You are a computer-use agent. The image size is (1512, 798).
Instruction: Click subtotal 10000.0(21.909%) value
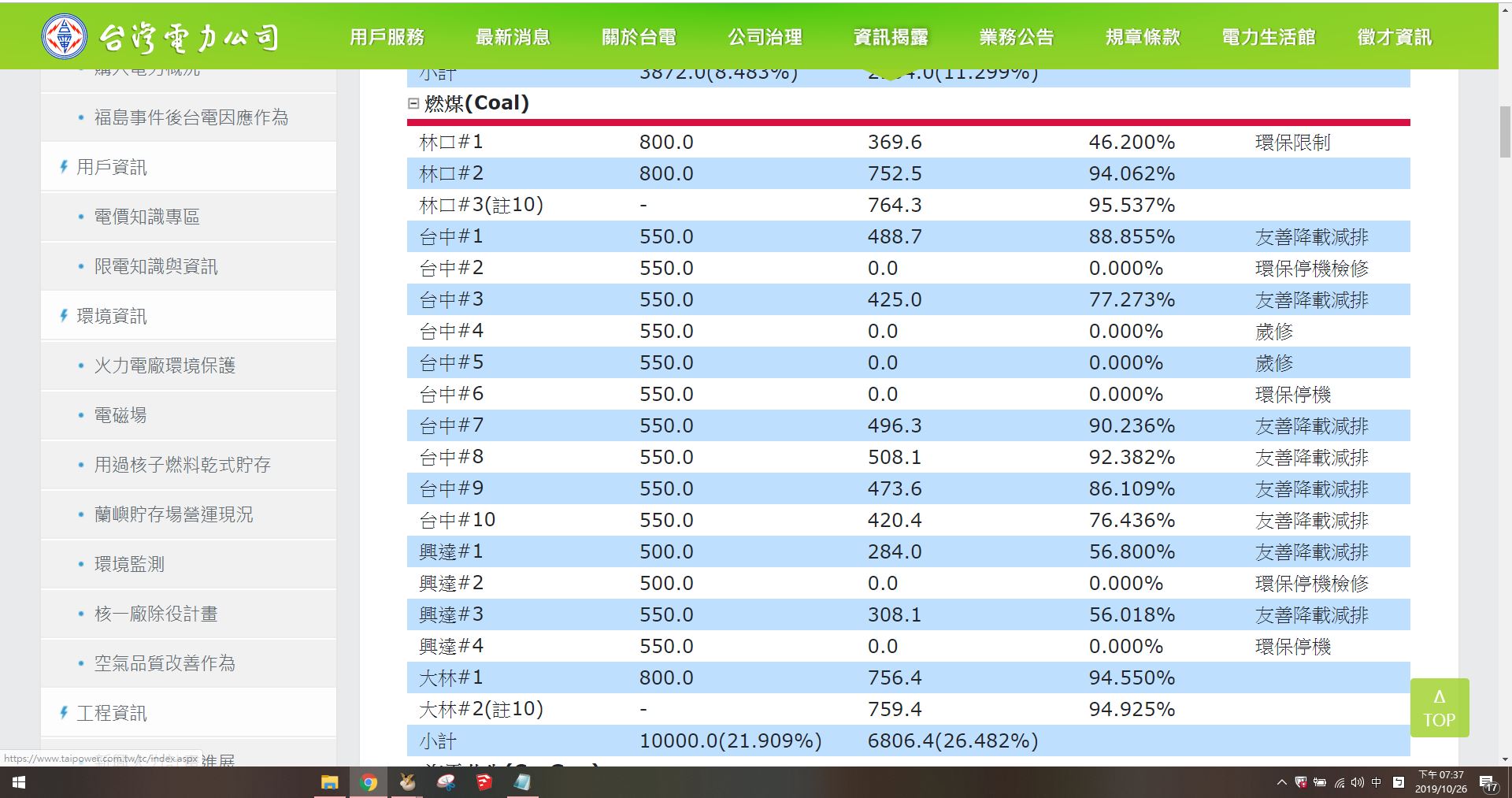[730, 740]
